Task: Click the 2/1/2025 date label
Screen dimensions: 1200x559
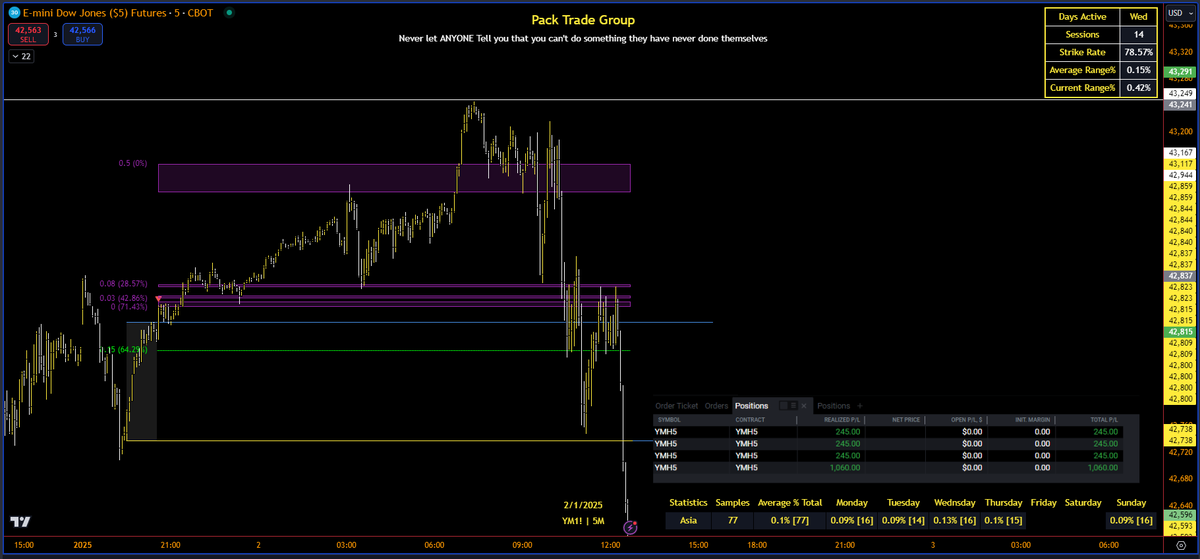Action: pos(584,505)
